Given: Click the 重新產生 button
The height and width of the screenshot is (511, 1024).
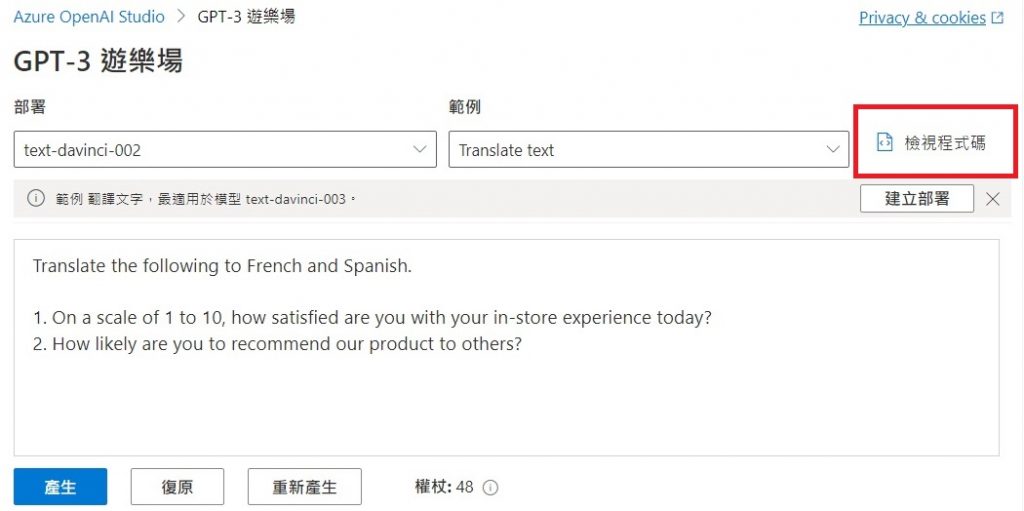Looking at the screenshot, I should 304,487.
